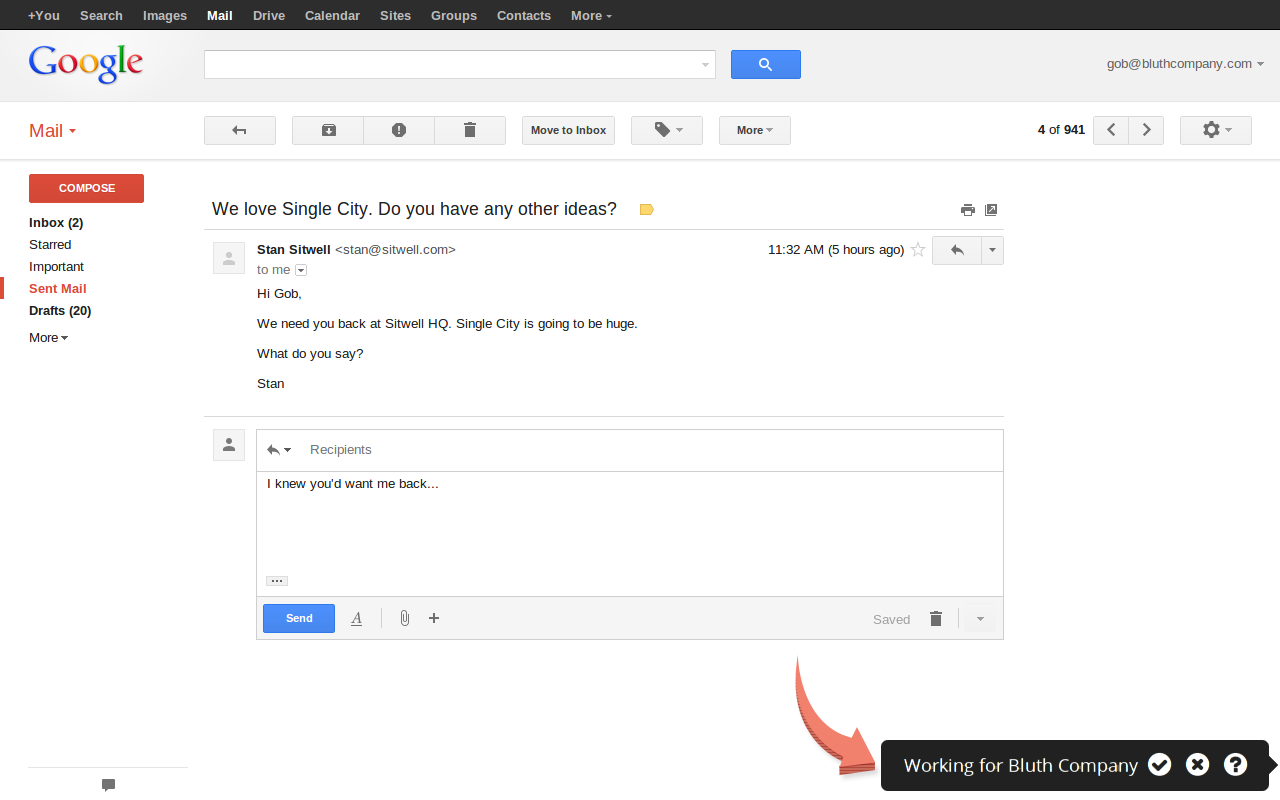Confirm Working for Bluth Company checkmark
Viewport: 1280px width, 800px height.
(x=1159, y=765)
